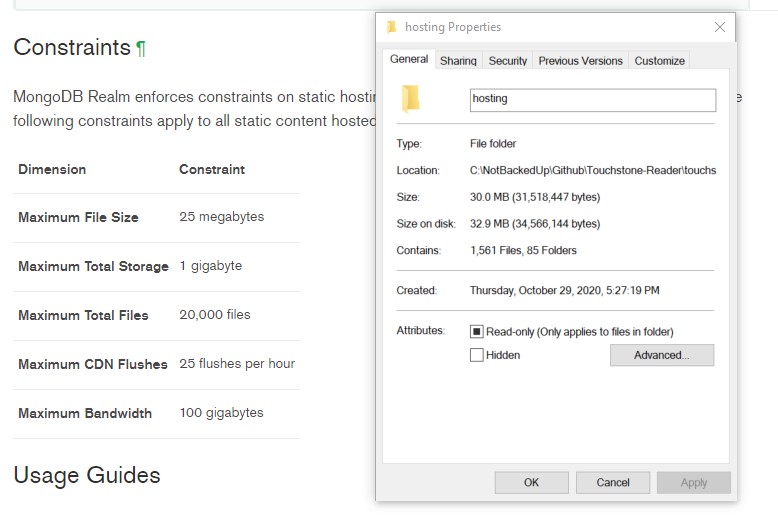
Task: Click the folder name input field
Action: click(592, 100)
